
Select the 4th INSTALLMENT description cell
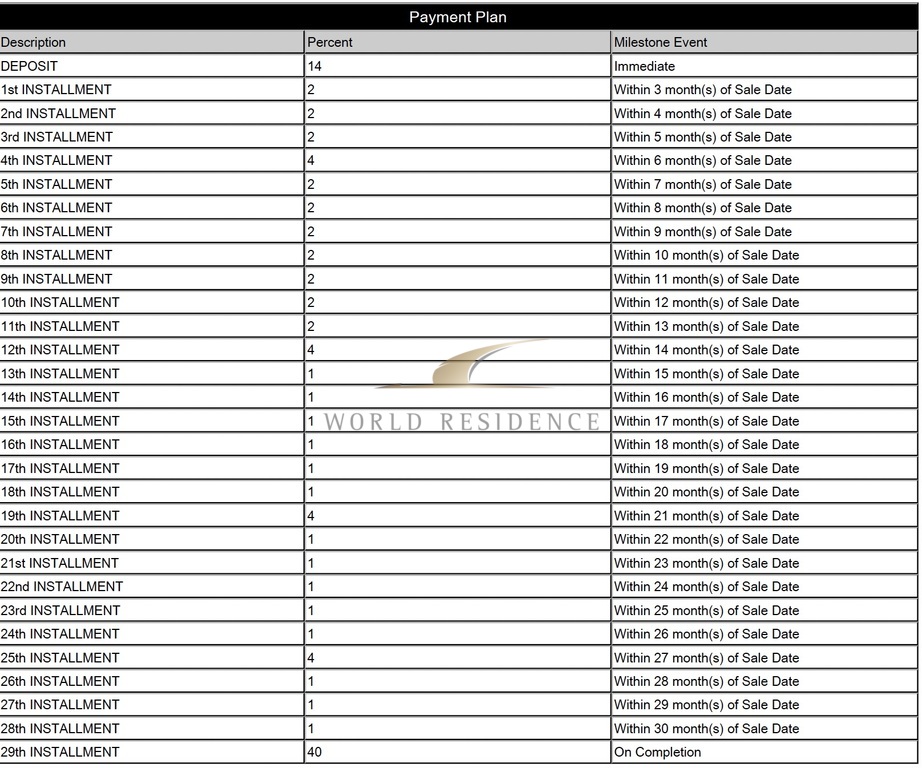point(57,161)
